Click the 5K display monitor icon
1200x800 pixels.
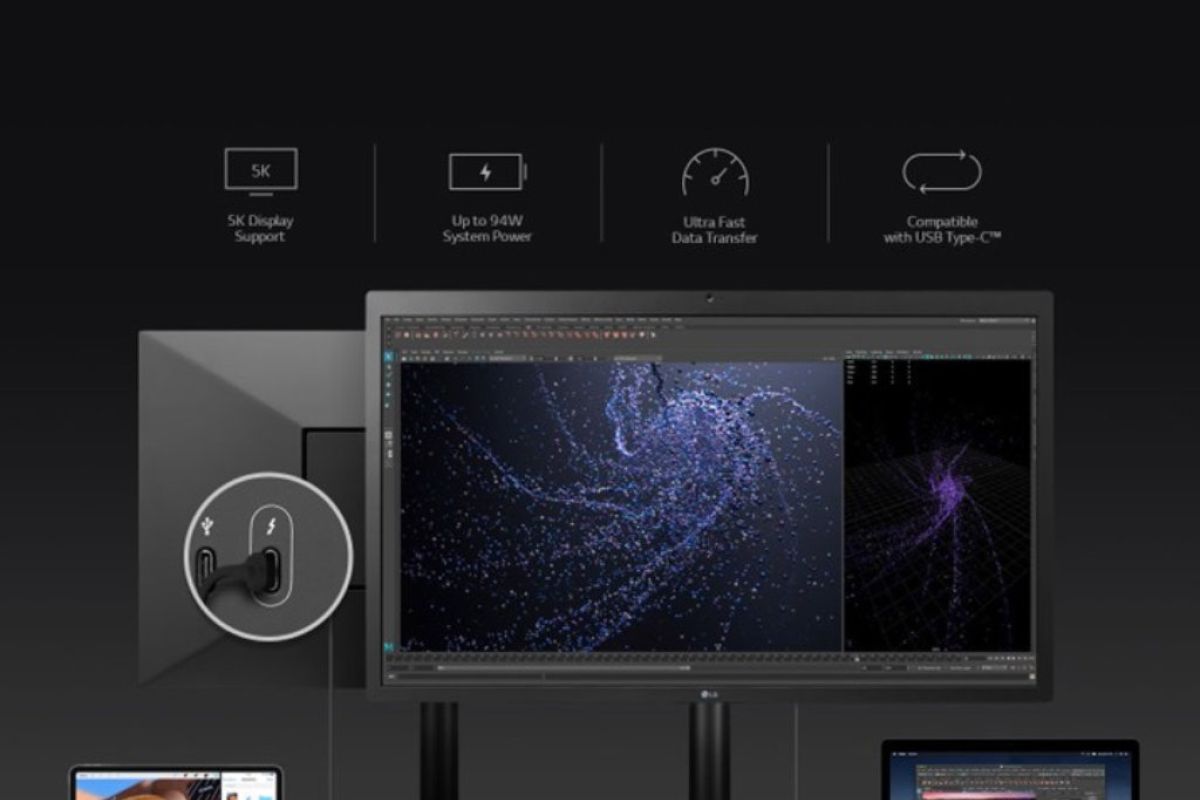(x=260, y=171)
